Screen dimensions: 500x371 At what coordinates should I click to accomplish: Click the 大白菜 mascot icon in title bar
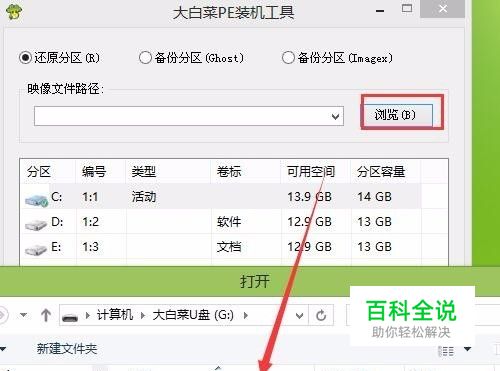pos(14,11)
